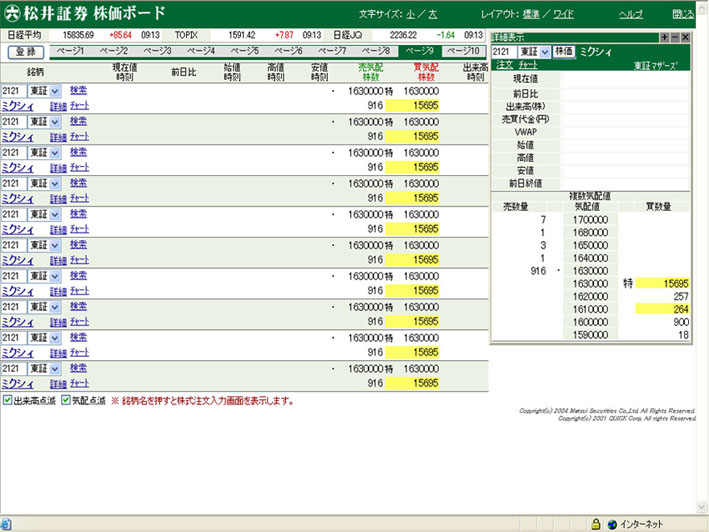Select the active ページ9 tab

(x=420, y=51)
